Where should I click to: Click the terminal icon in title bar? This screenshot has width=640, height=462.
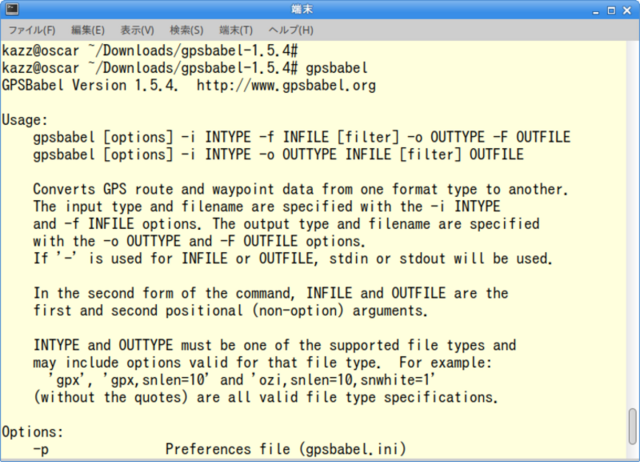[12, 9]
